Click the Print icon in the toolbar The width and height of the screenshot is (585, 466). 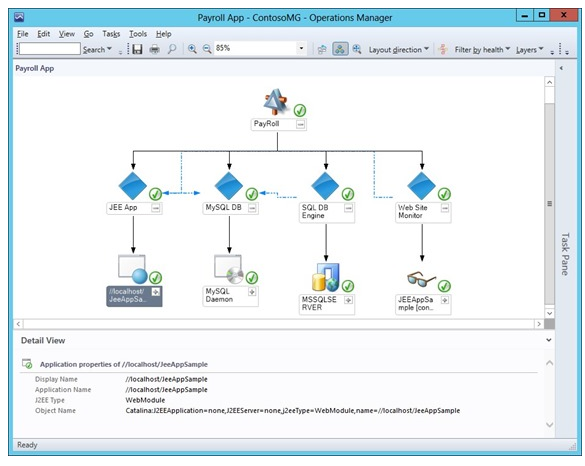click(154, 49)
